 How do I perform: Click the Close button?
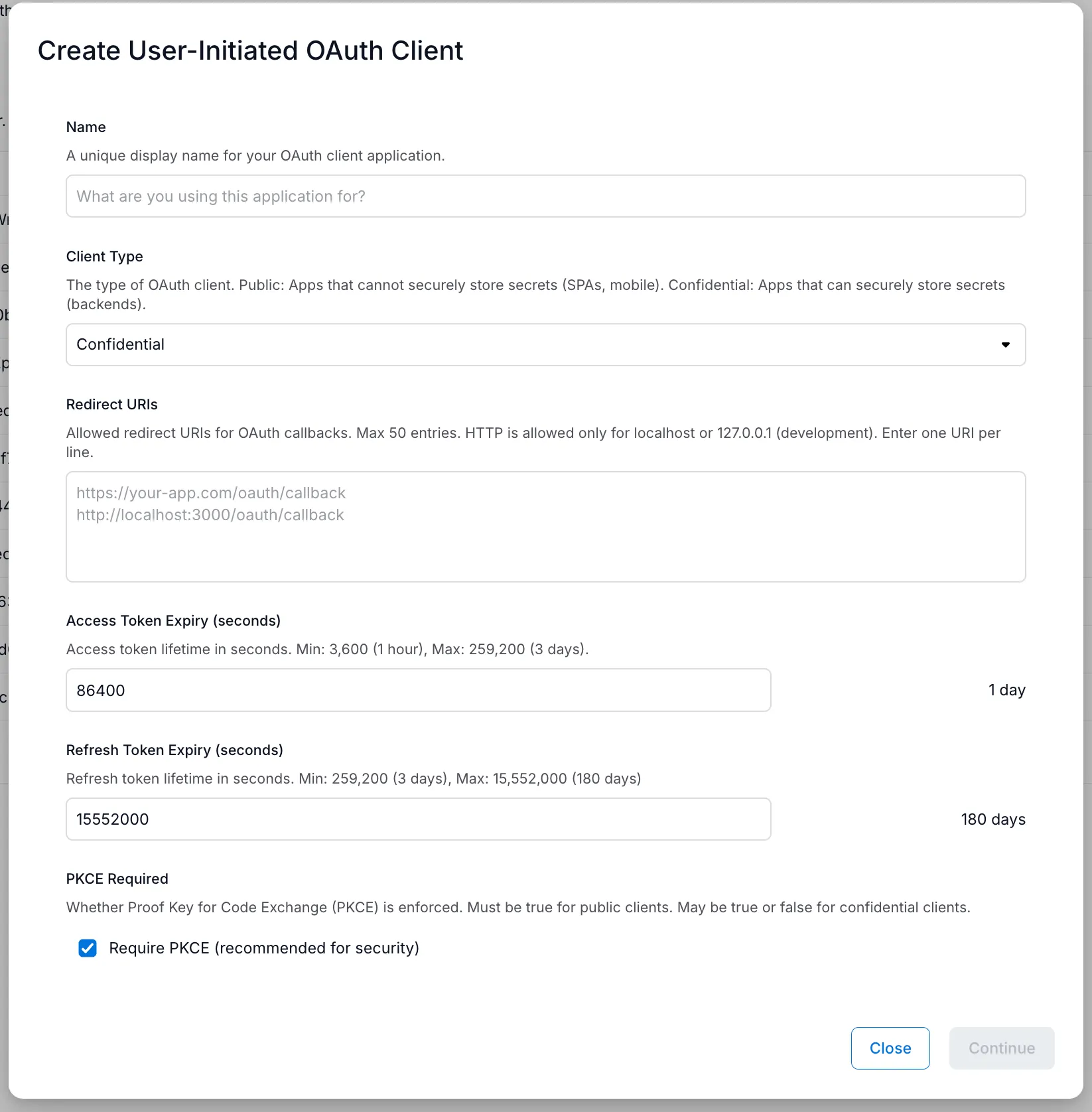tap(890, 1048)
